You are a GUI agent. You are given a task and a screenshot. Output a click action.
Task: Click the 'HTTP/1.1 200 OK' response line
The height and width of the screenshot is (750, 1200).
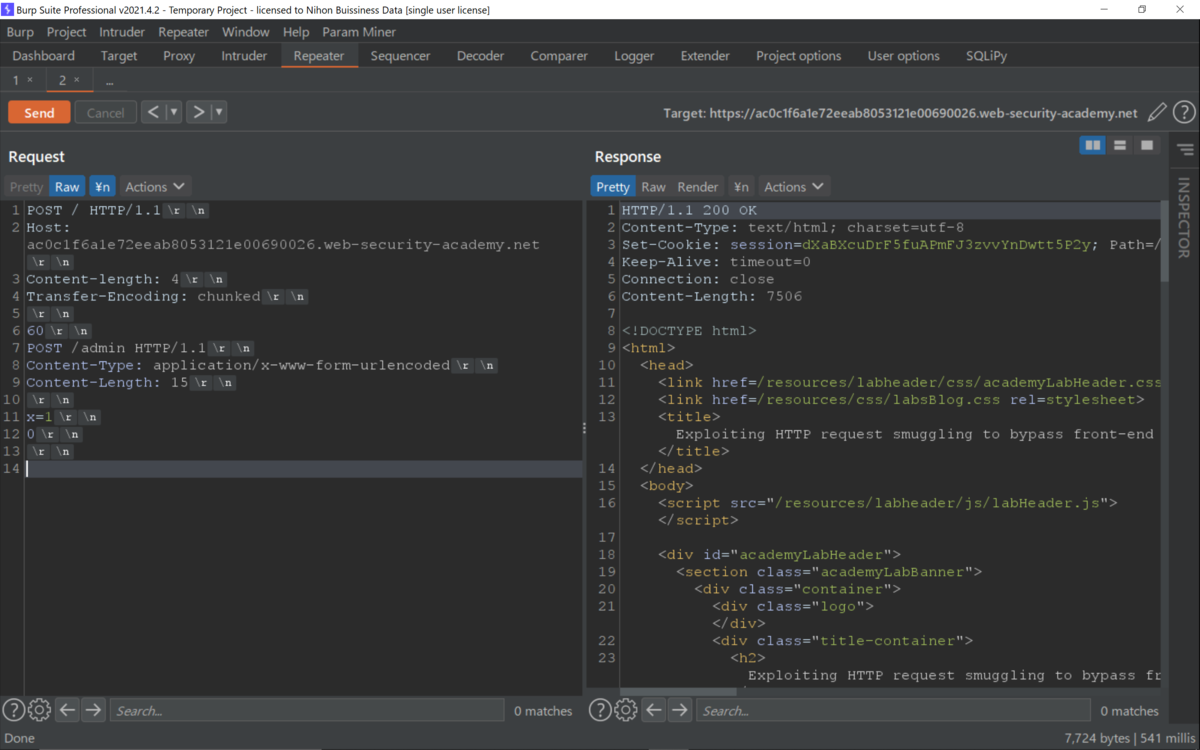click(689, 210)
